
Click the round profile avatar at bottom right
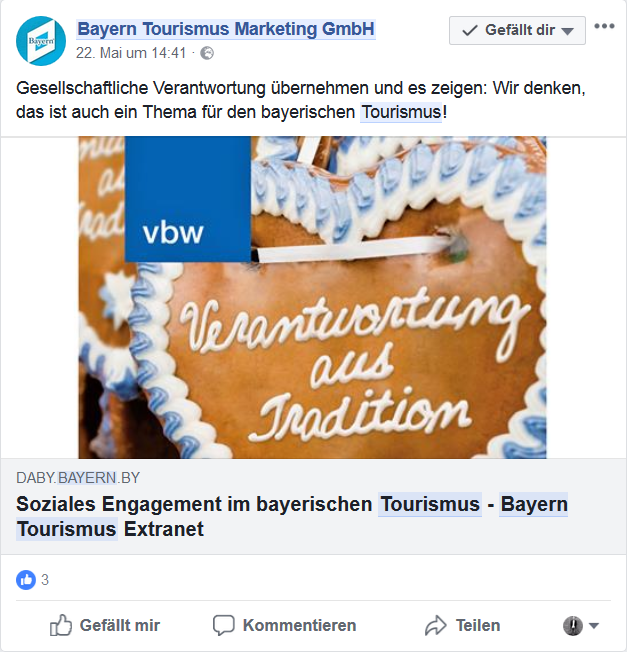click(x=573, y=625)
